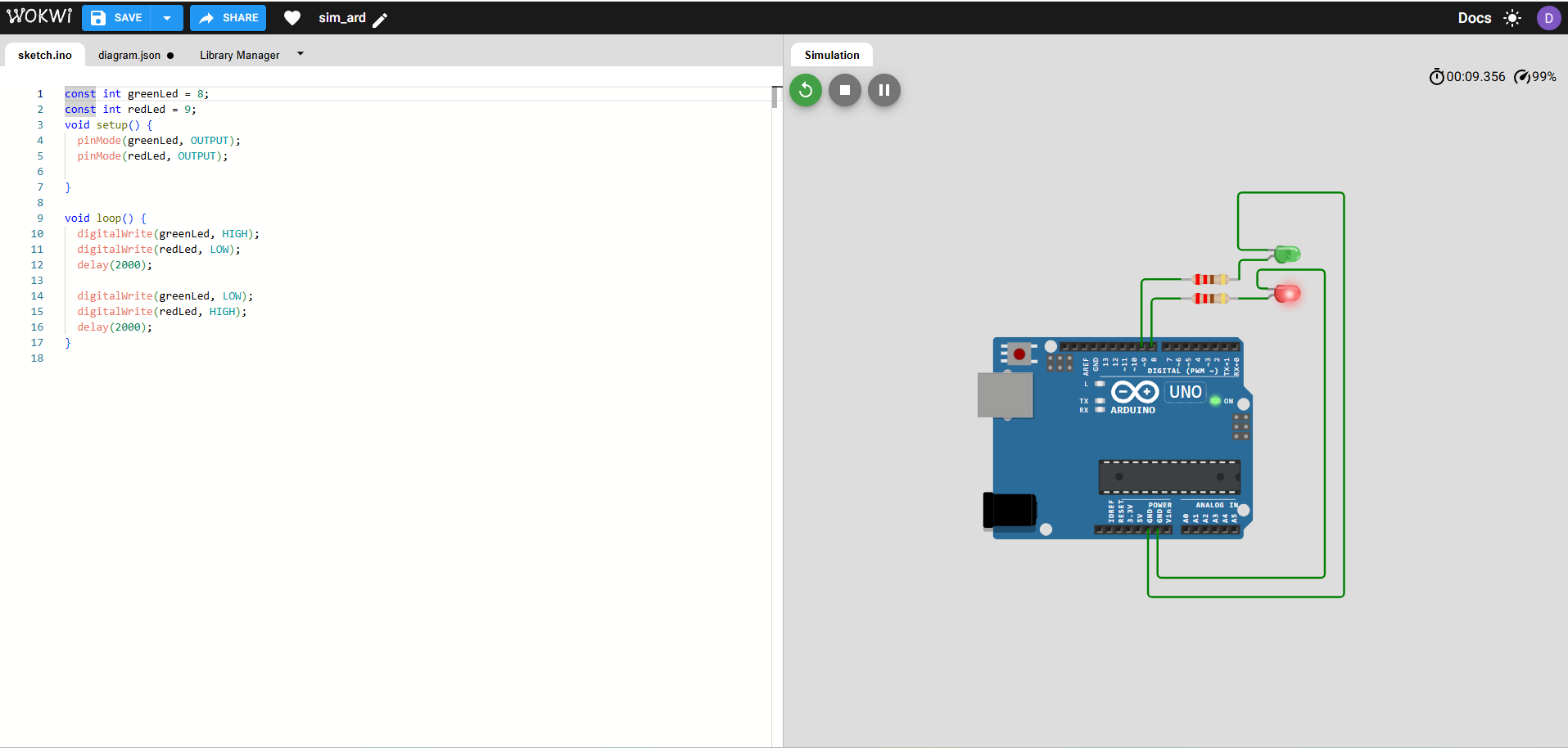Open the Simulation tab
This screenshot has width=1568, height=748.
click(831, 54)
